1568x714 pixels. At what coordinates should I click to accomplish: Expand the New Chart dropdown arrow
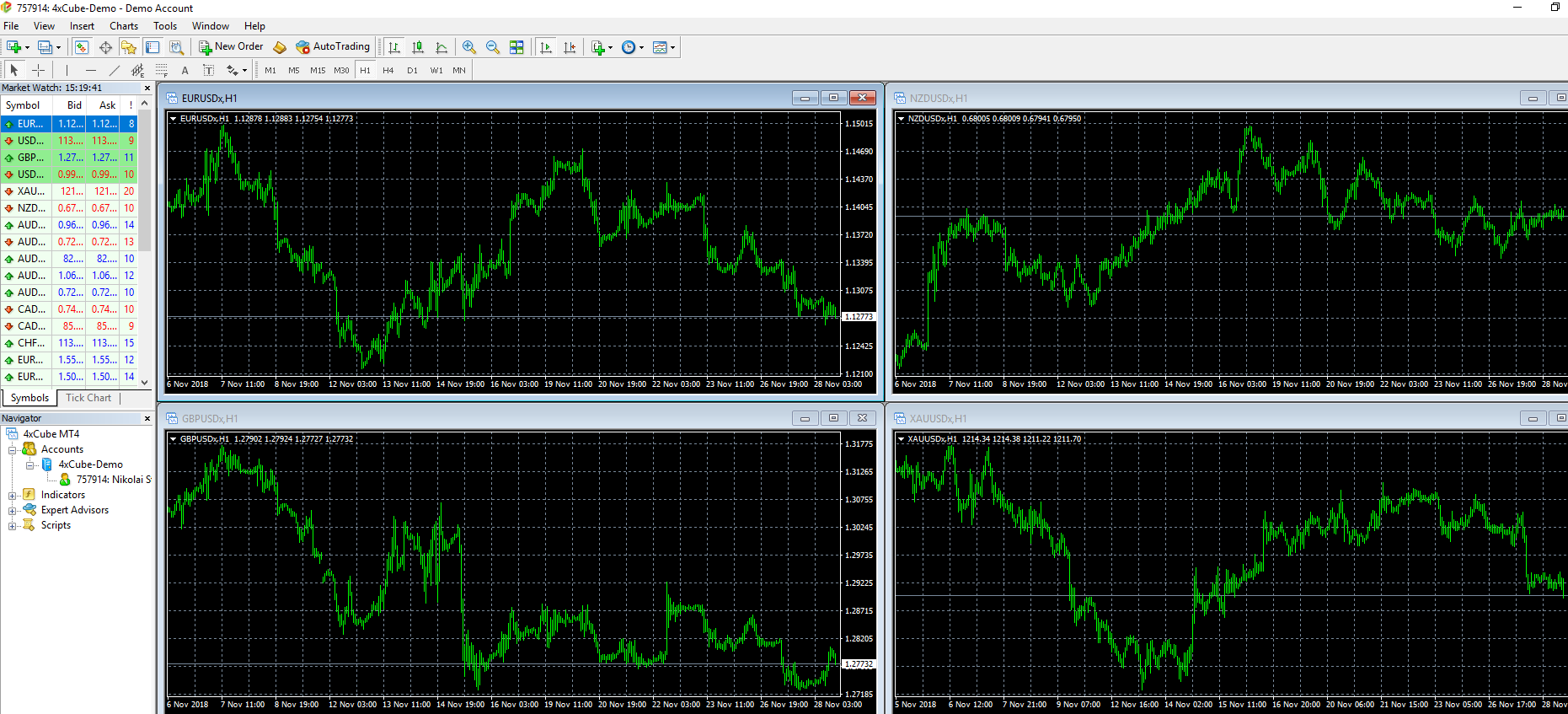pos(27,48)
